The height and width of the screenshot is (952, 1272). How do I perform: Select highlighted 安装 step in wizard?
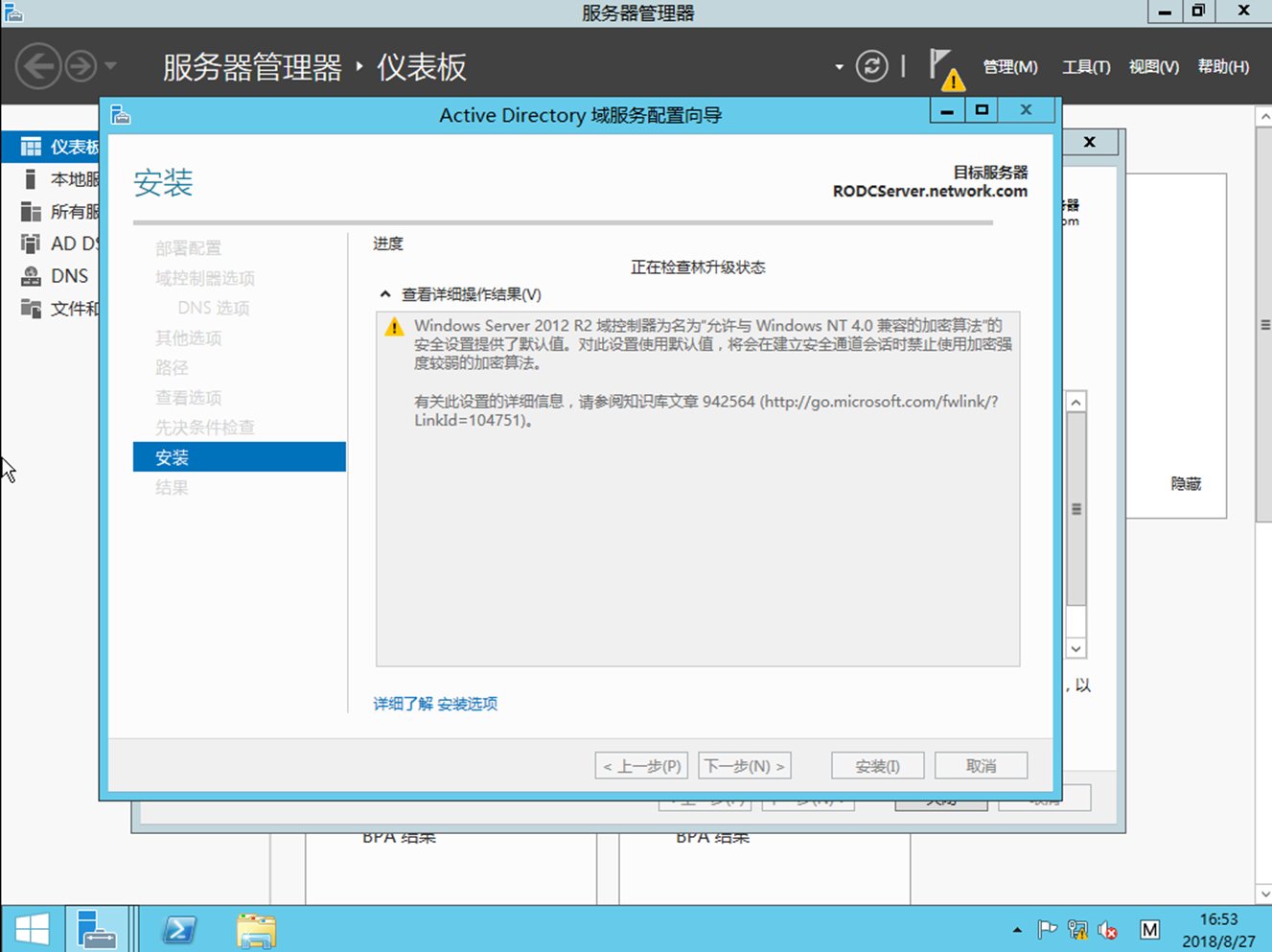(x=240, y=457)
